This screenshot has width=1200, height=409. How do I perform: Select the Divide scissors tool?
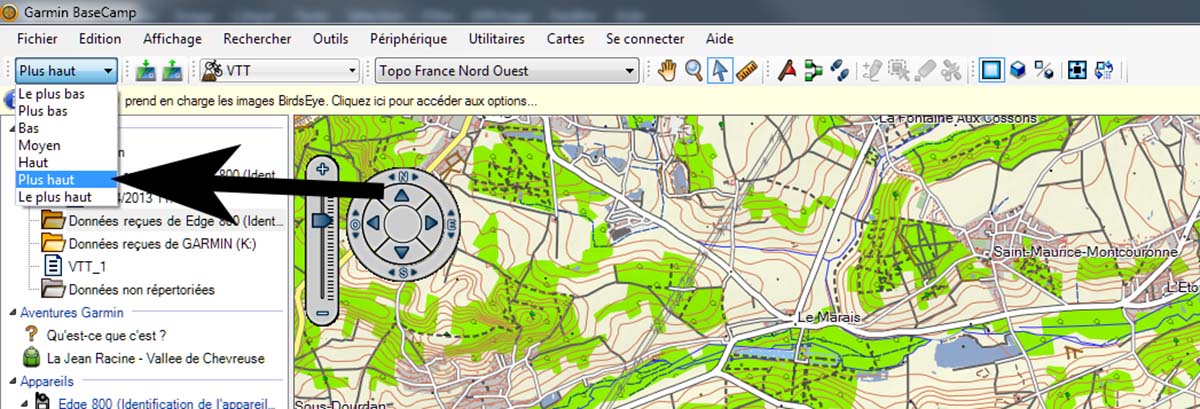(x=951, y=71)
